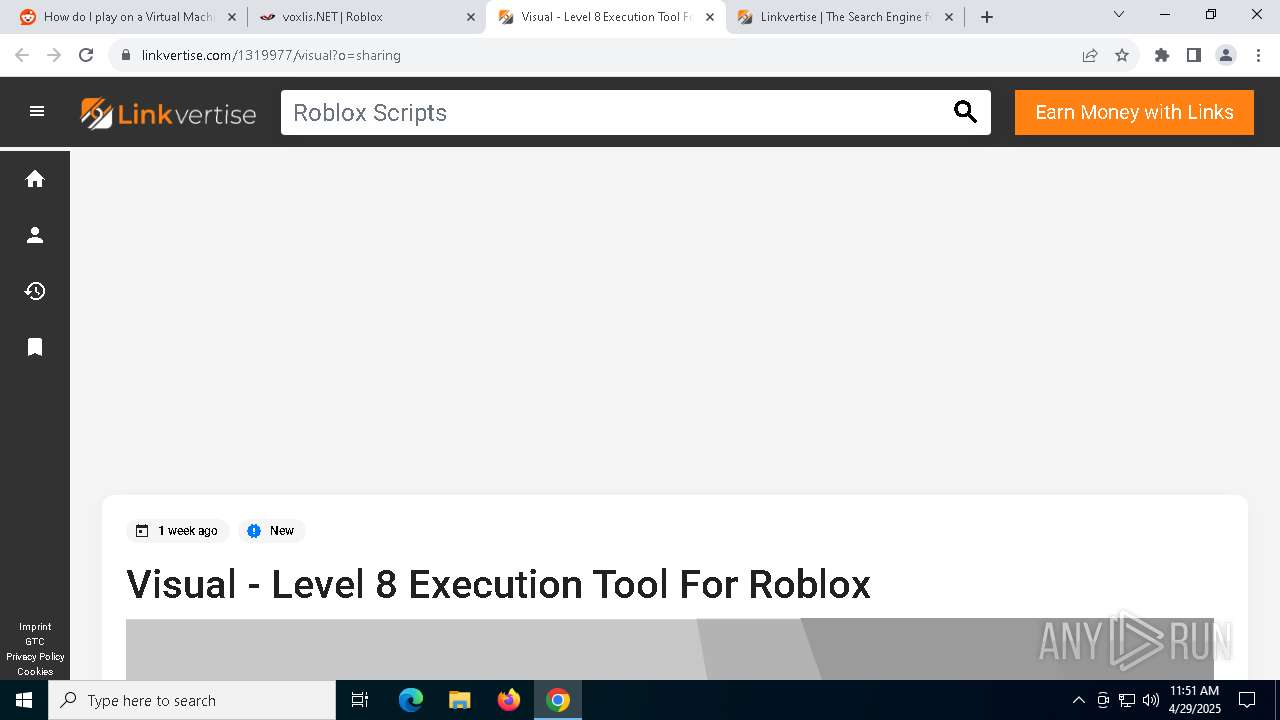
Task: Open the Imprint link
Action: point(35,627)
